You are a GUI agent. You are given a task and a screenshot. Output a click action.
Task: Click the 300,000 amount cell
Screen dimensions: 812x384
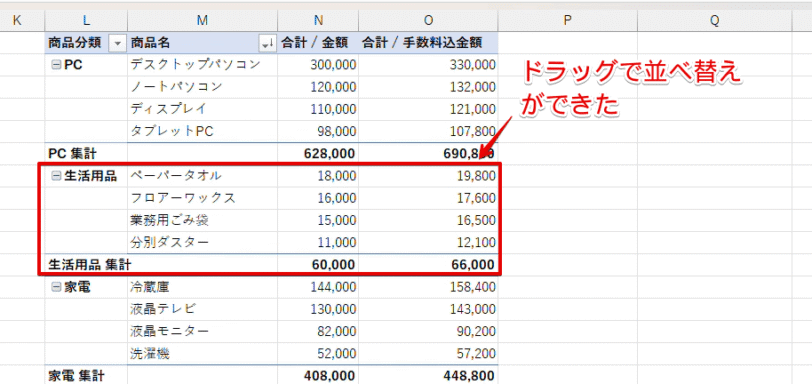[318, 65]
